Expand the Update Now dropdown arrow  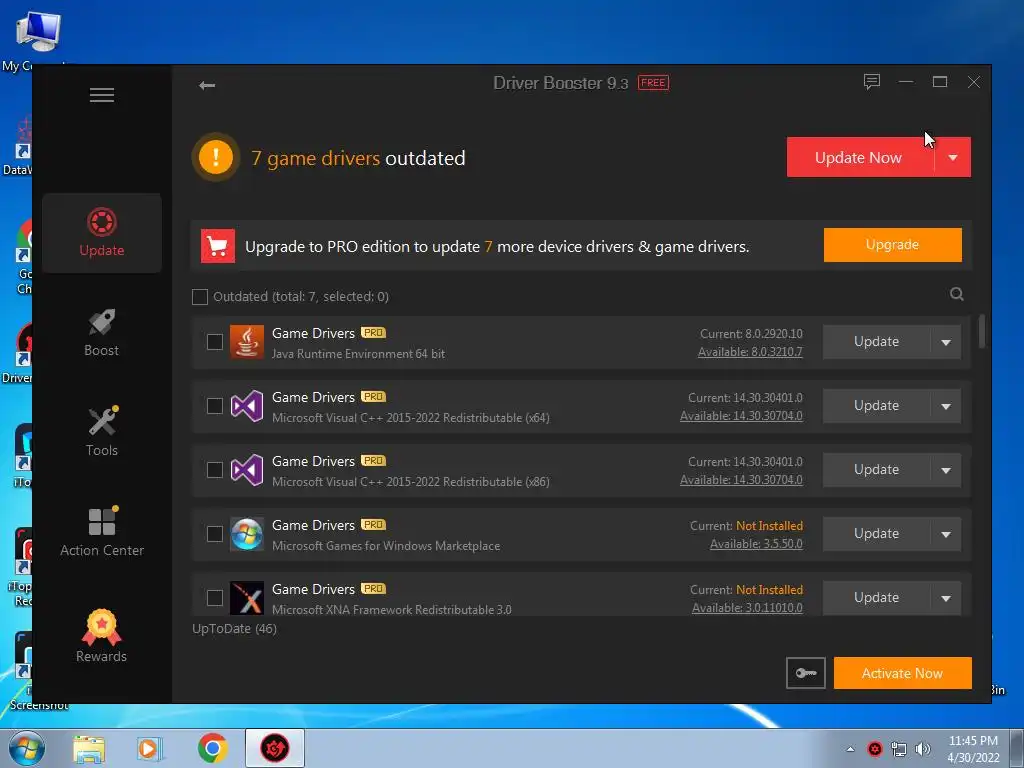coord(953,157)
